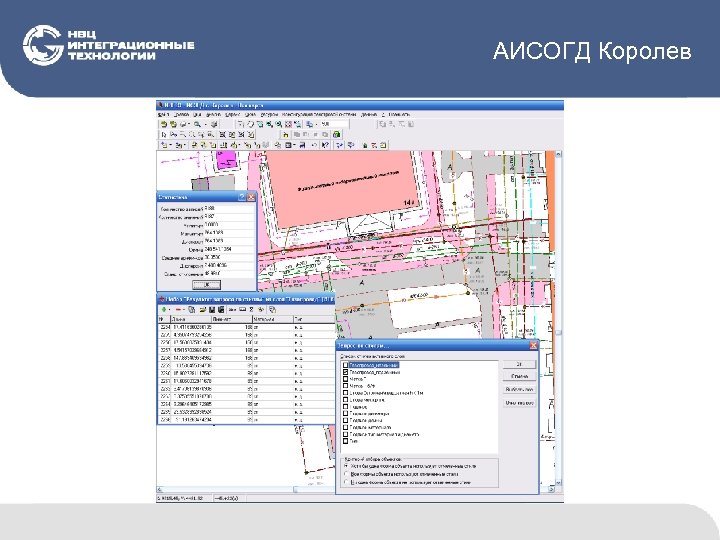The width and height of the screenshot is (720, 540).
Task: Toggle the 'Подпись длины' checkbox
Action: pos(346,421)
